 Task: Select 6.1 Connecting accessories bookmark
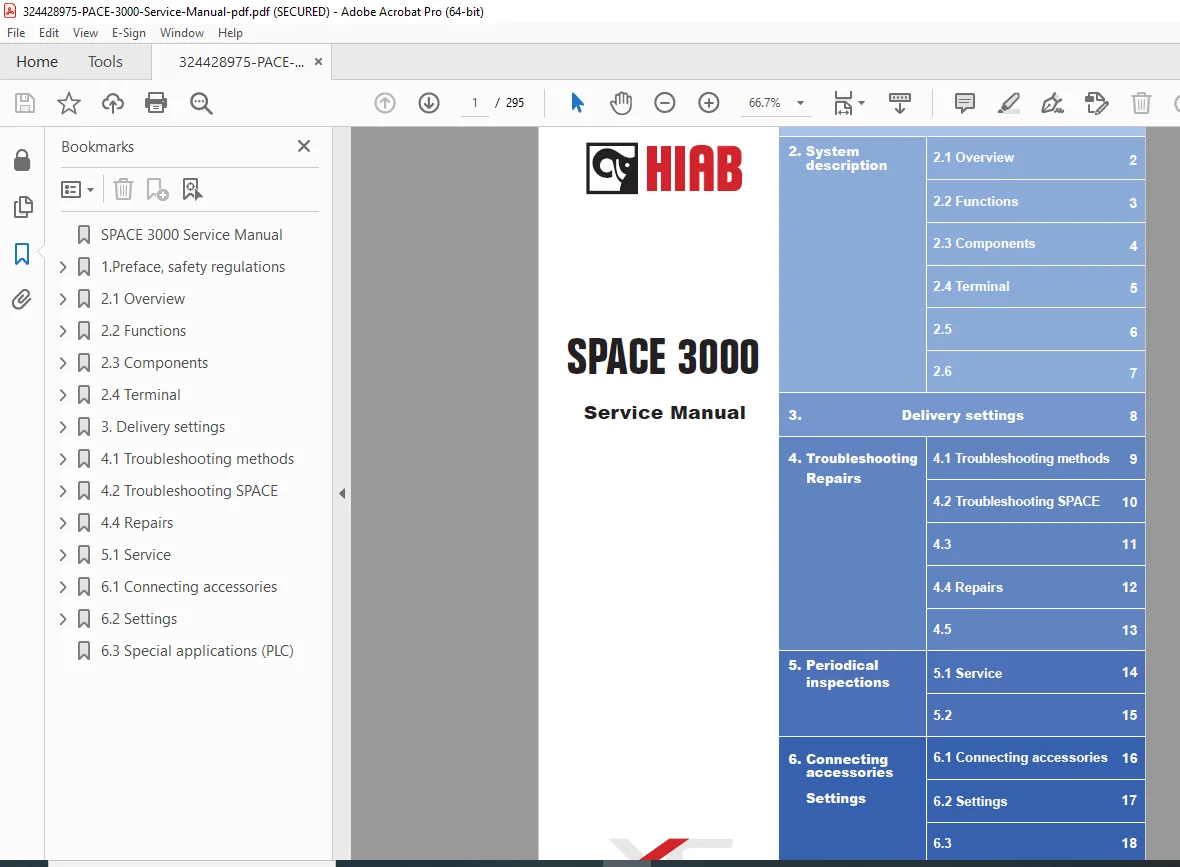point(189,587)
